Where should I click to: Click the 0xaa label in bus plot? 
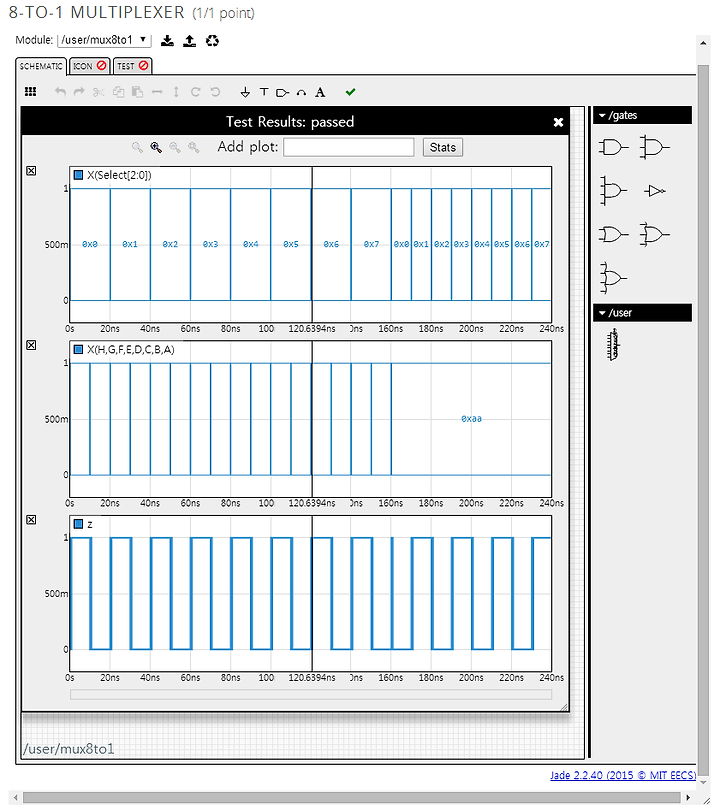[x=471, y=419]
